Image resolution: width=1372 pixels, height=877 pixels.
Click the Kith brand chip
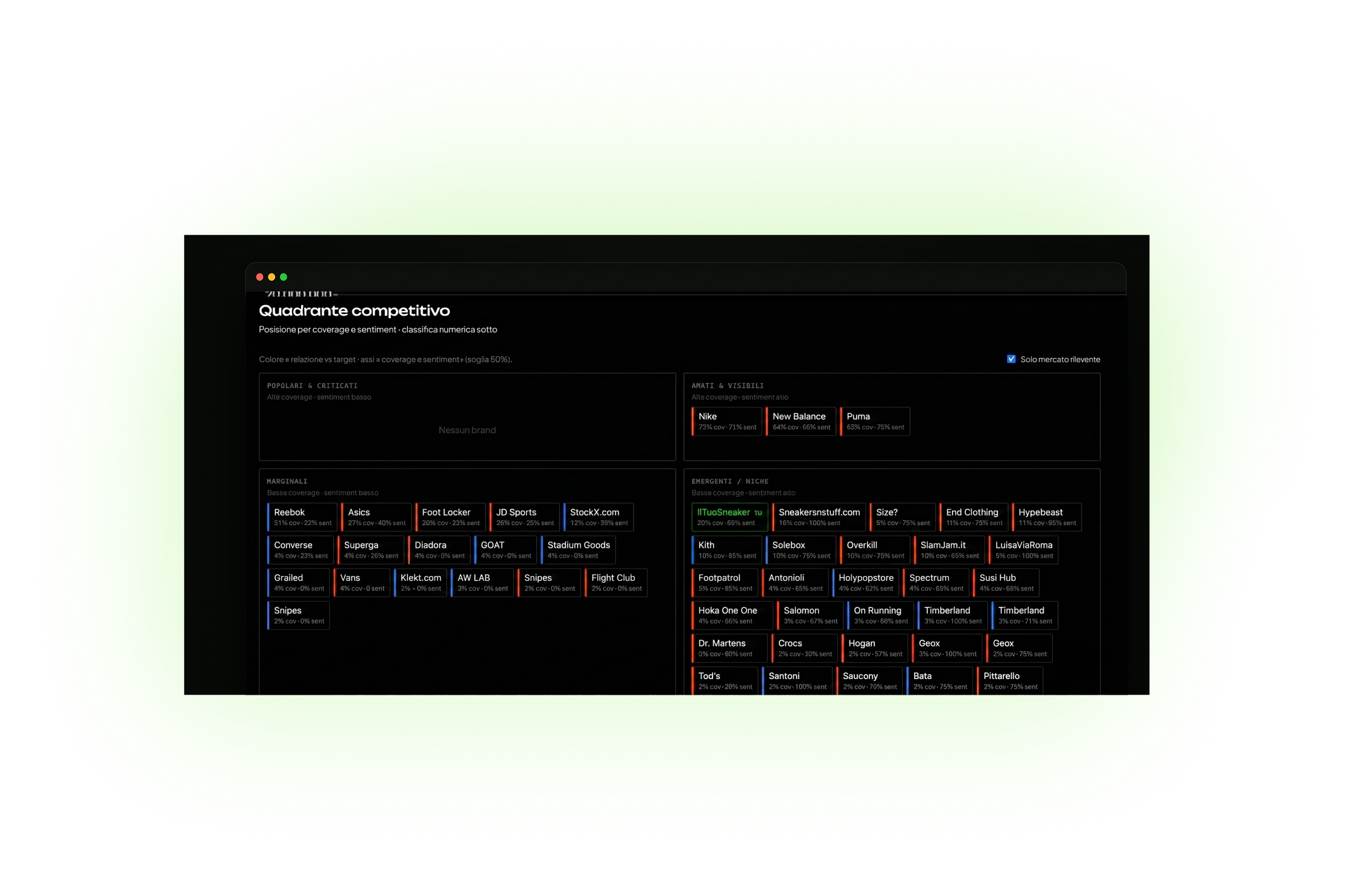pos(726,550)
